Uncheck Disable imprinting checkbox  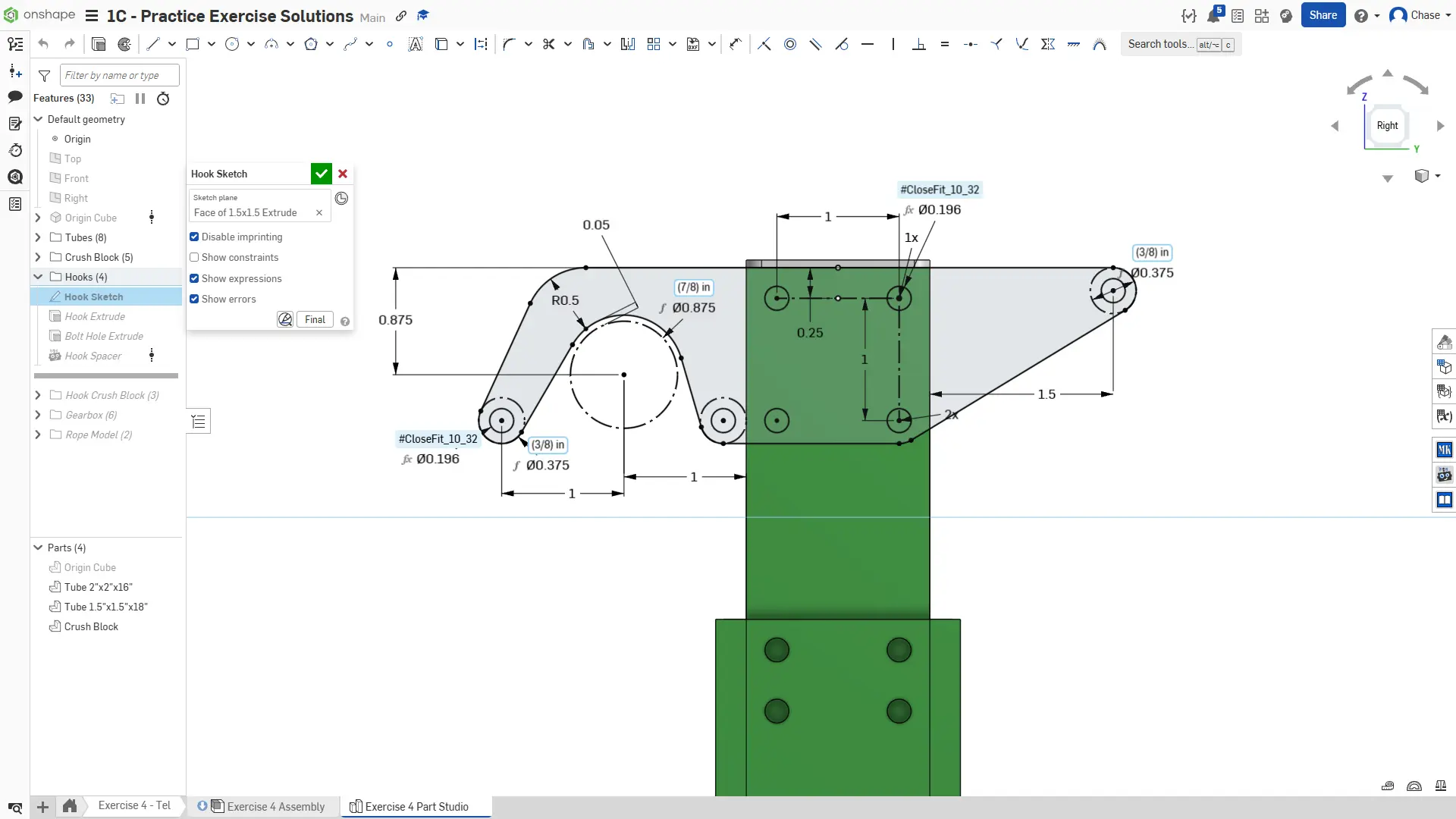(x=194, y=237)
